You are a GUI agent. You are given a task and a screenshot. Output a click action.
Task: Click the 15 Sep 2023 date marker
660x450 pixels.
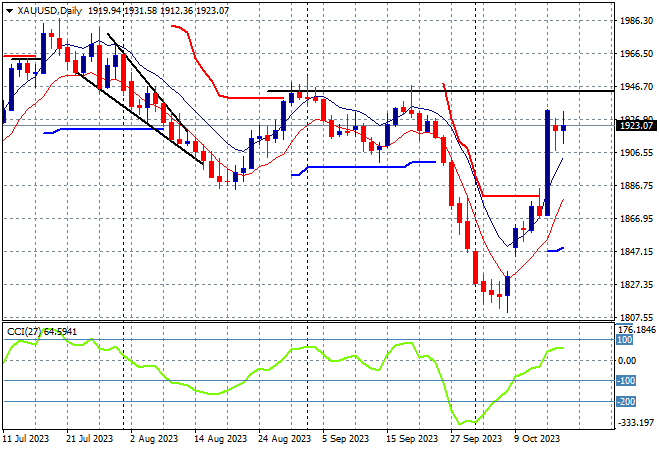tap(412, 438)
